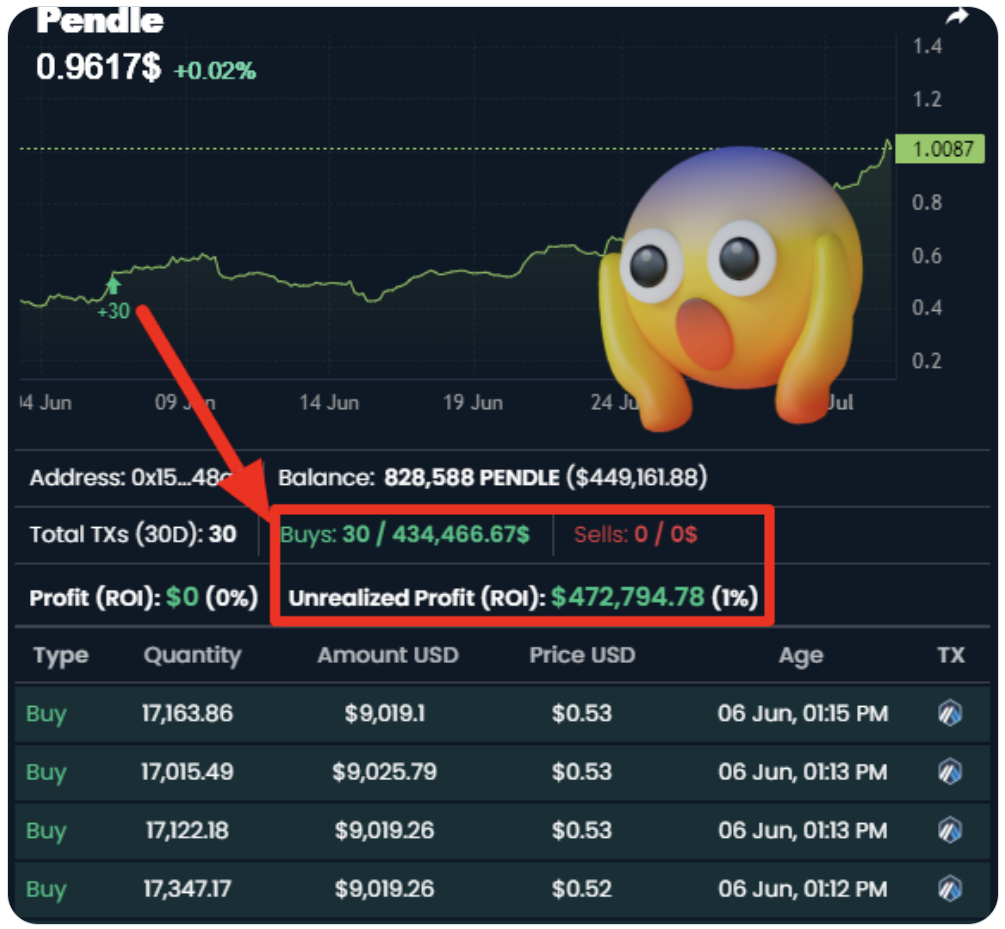Screen dimensions: 1005x929
Task: Sort by the Amount USD column header
Action: (387, 656)
